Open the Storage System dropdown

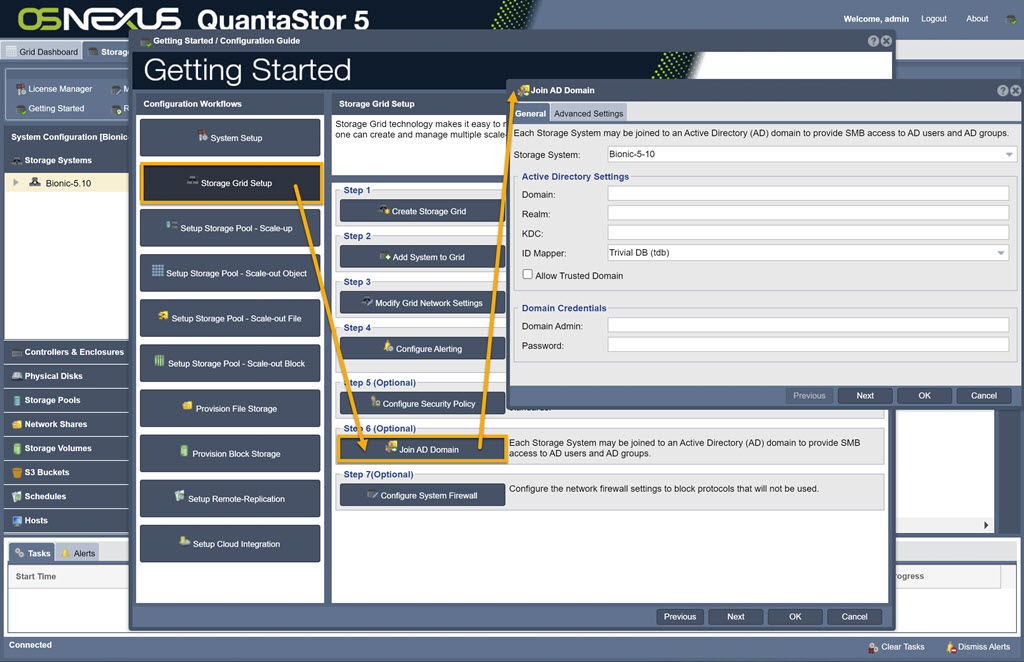point(1008,154)
